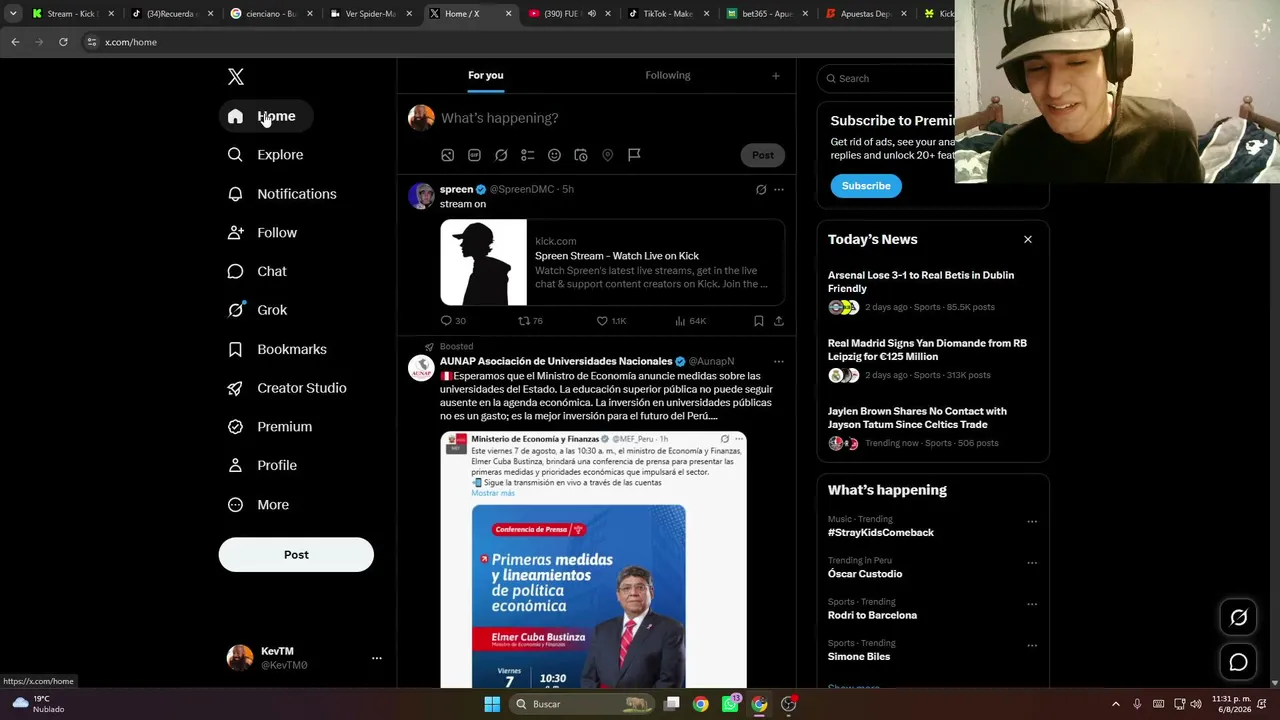Open Notifications from the sidebar
This screenshot has width=1280, height=720.
(x=282, y=194)
